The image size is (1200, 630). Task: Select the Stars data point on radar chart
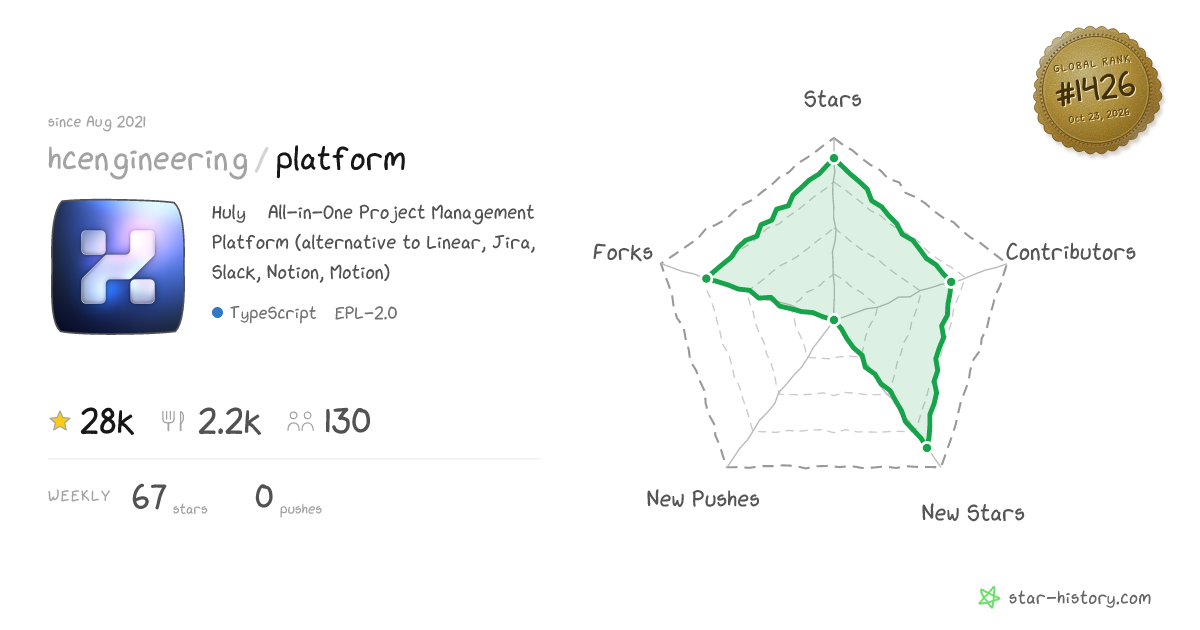coord(834,160)
